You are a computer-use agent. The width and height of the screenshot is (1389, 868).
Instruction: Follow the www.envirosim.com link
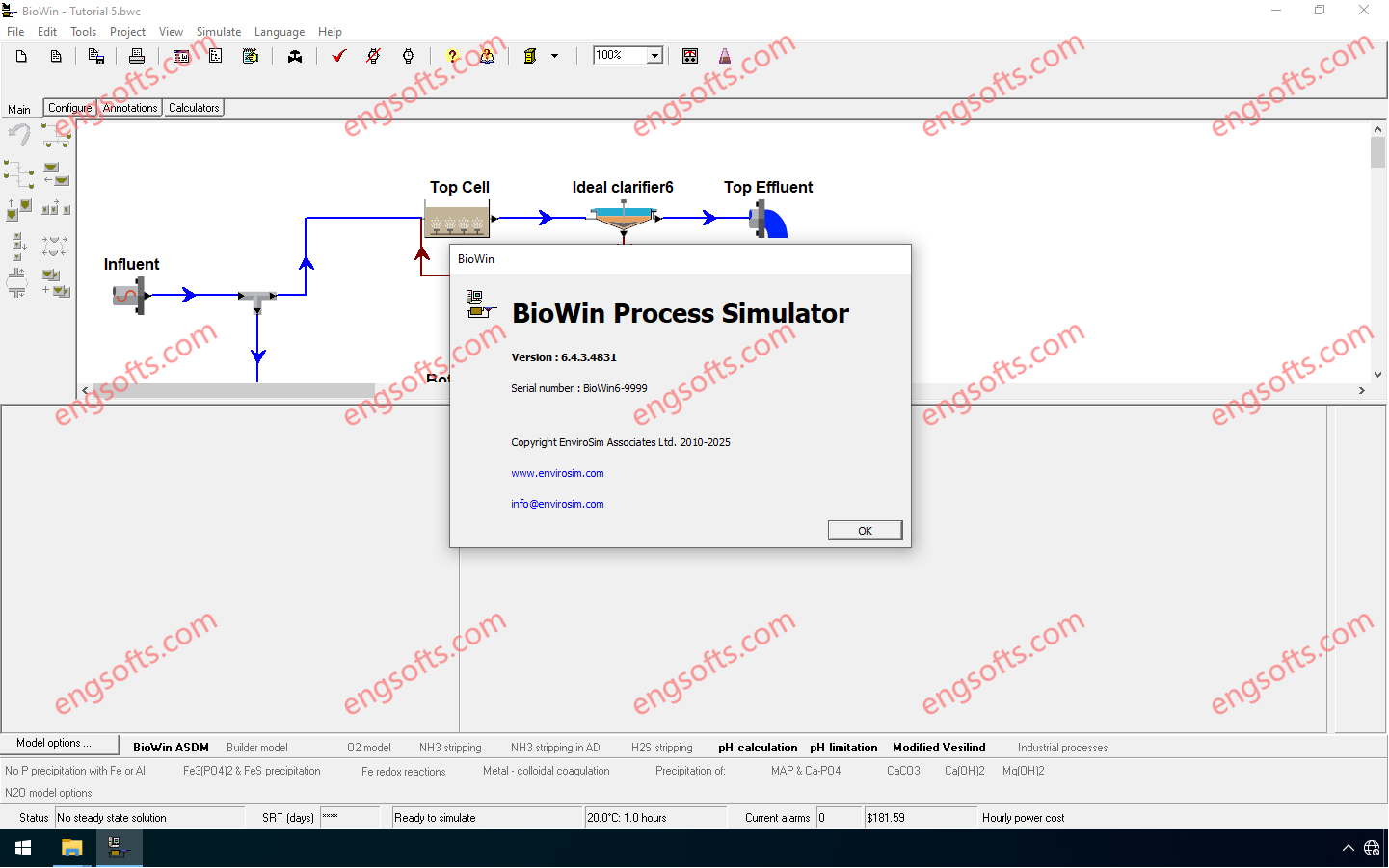coord(557,473)
